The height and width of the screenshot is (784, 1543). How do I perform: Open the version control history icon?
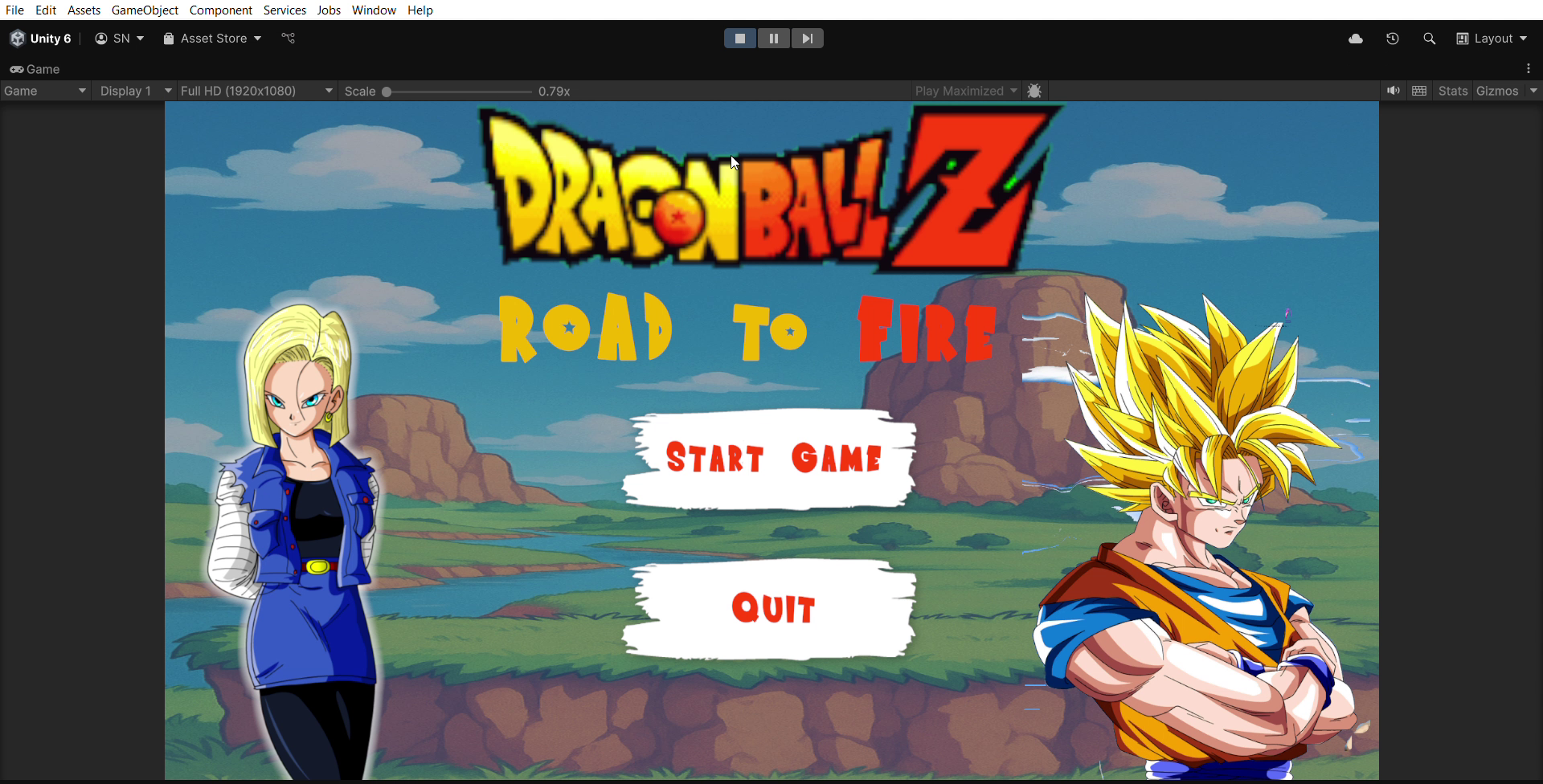pyautogui.click(x=1393, y=38)
